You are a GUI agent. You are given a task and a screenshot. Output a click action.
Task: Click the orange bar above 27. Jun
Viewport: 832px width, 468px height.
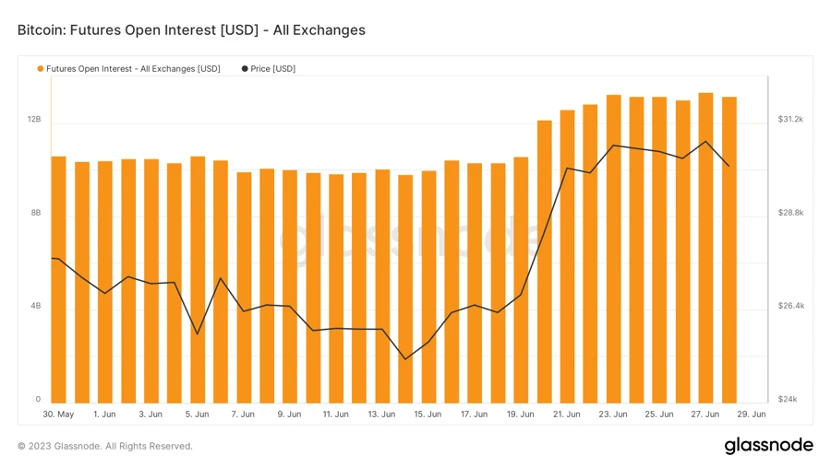tap(706, 250)
